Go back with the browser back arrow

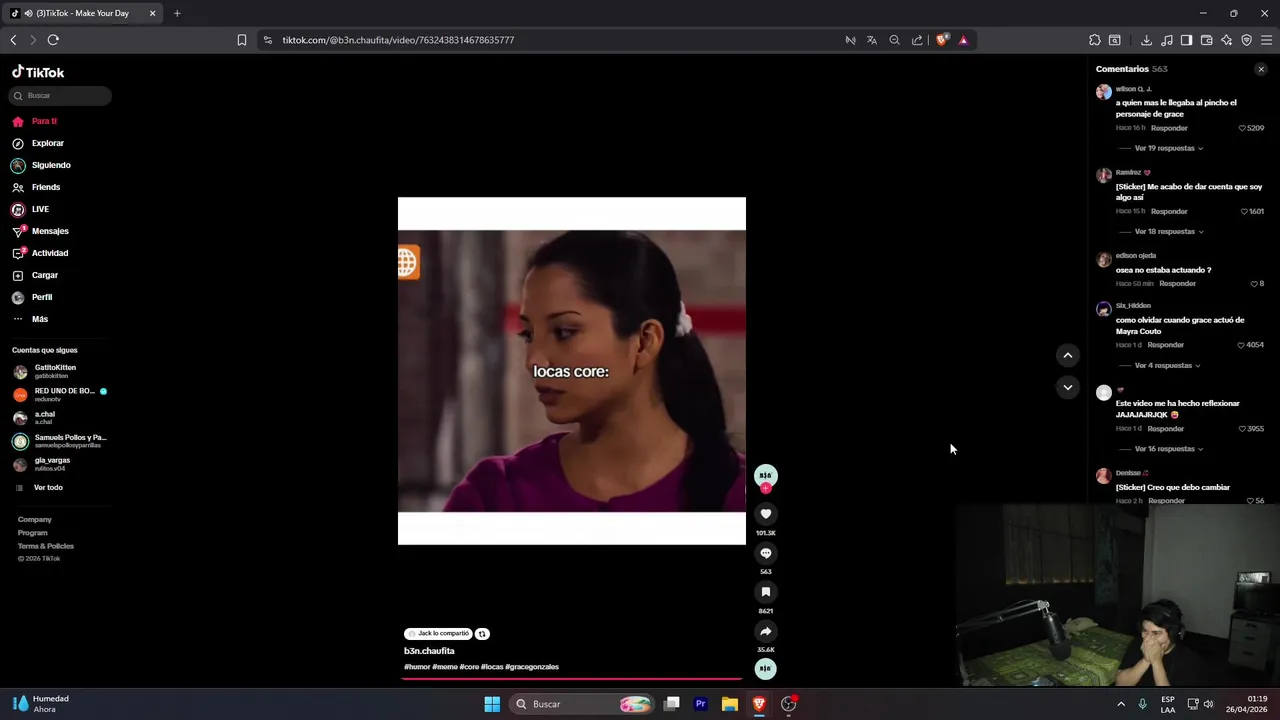13,40
